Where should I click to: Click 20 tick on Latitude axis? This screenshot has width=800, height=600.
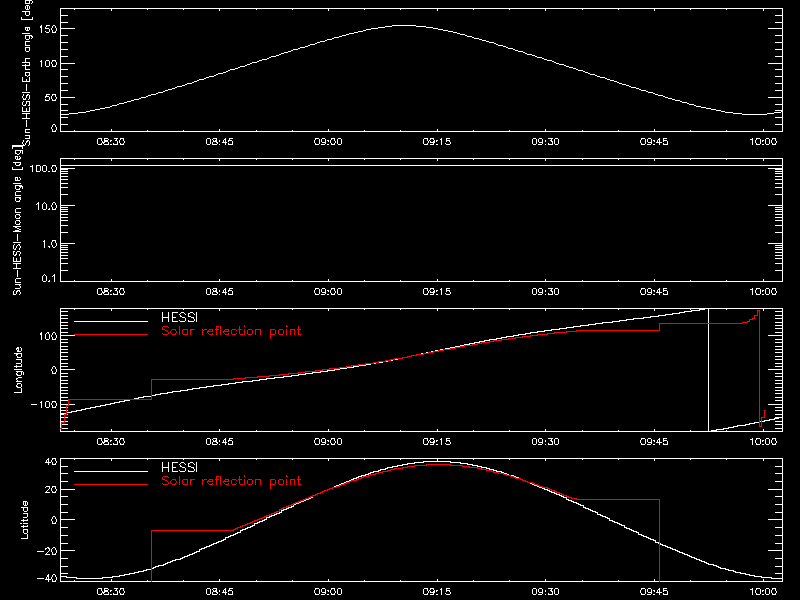pos(51,489)
